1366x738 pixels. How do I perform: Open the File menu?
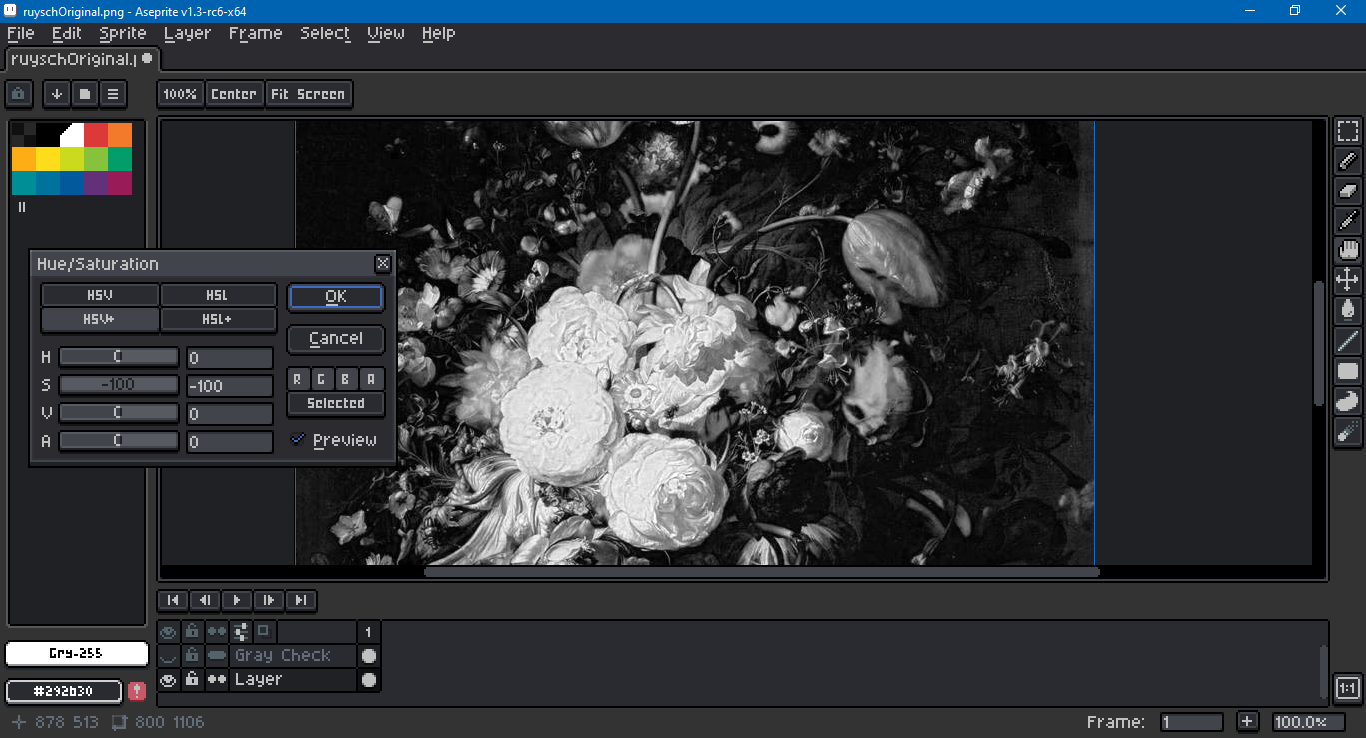pyautogui.click(x=21, y=33)
